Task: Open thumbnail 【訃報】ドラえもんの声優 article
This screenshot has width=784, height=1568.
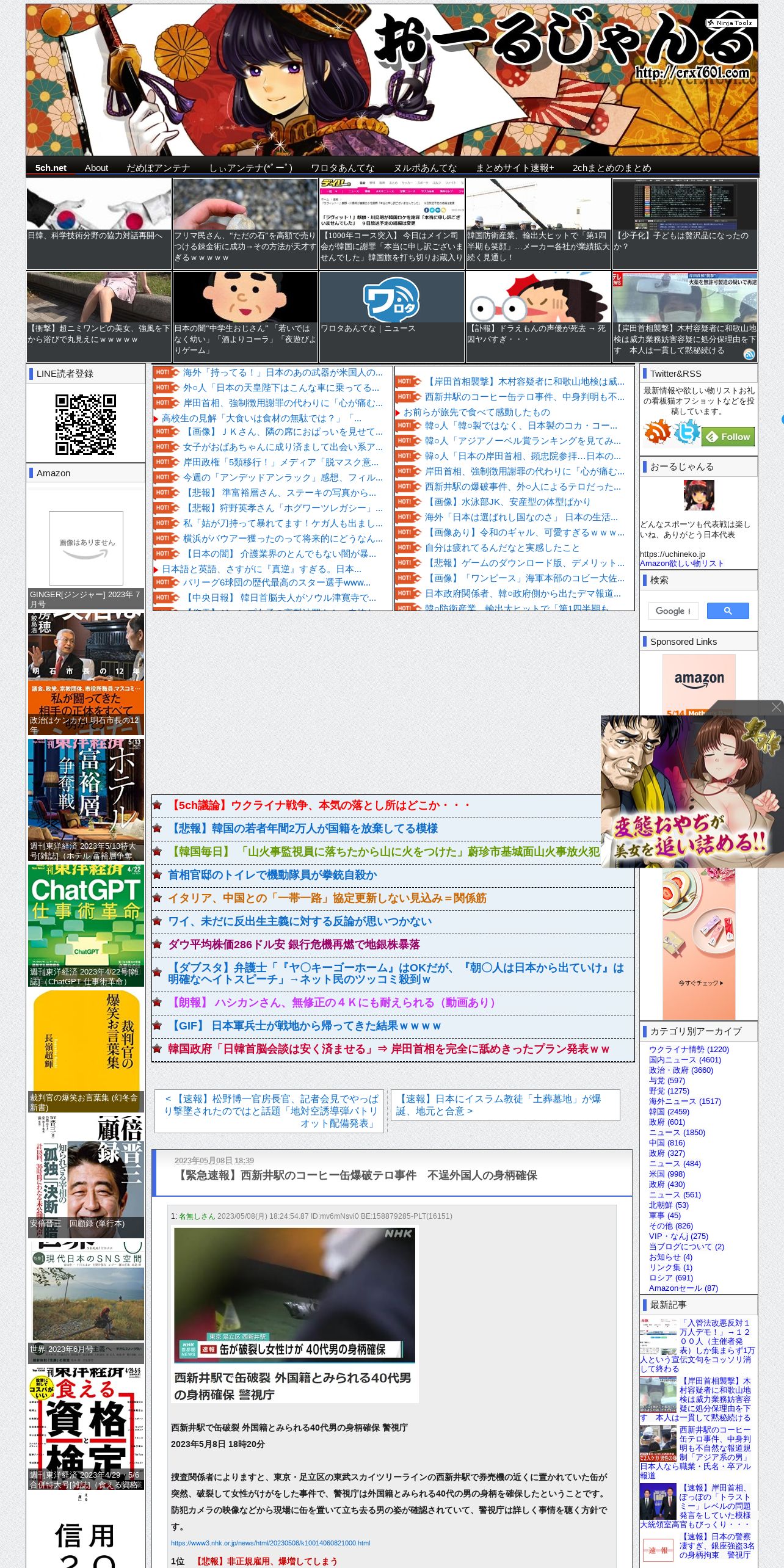Action: [539, 317]
